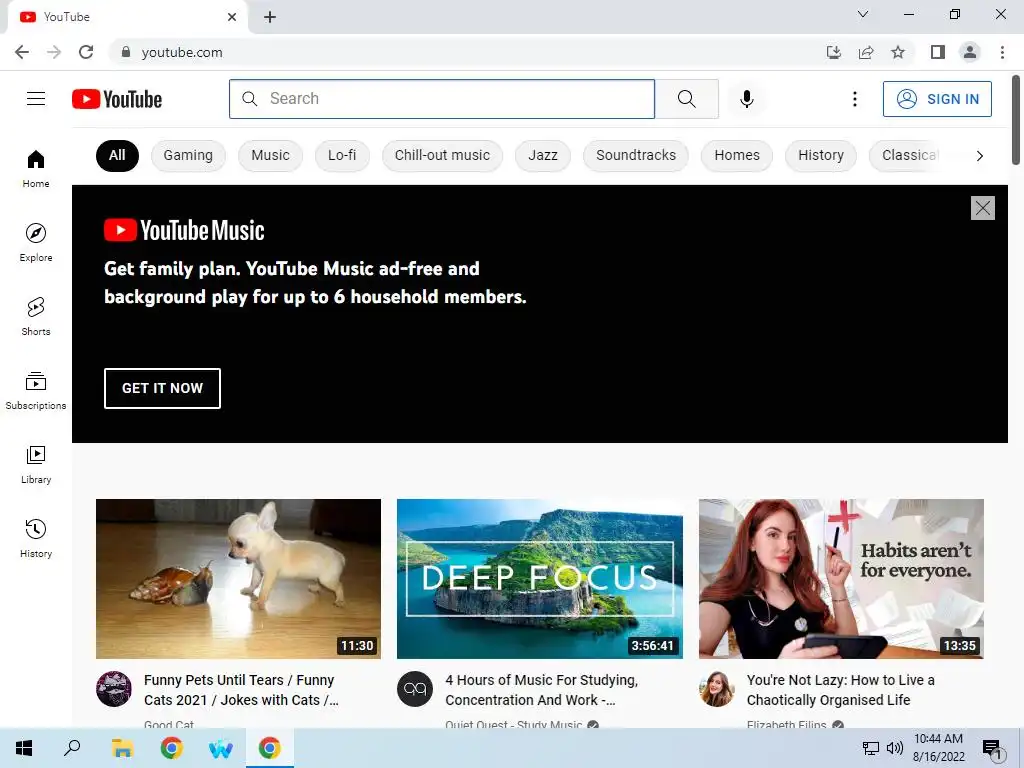Open YouTube settings three-dot menu
The height and width of the screenshot is (768, 1024).
click(x=854, y=99)
